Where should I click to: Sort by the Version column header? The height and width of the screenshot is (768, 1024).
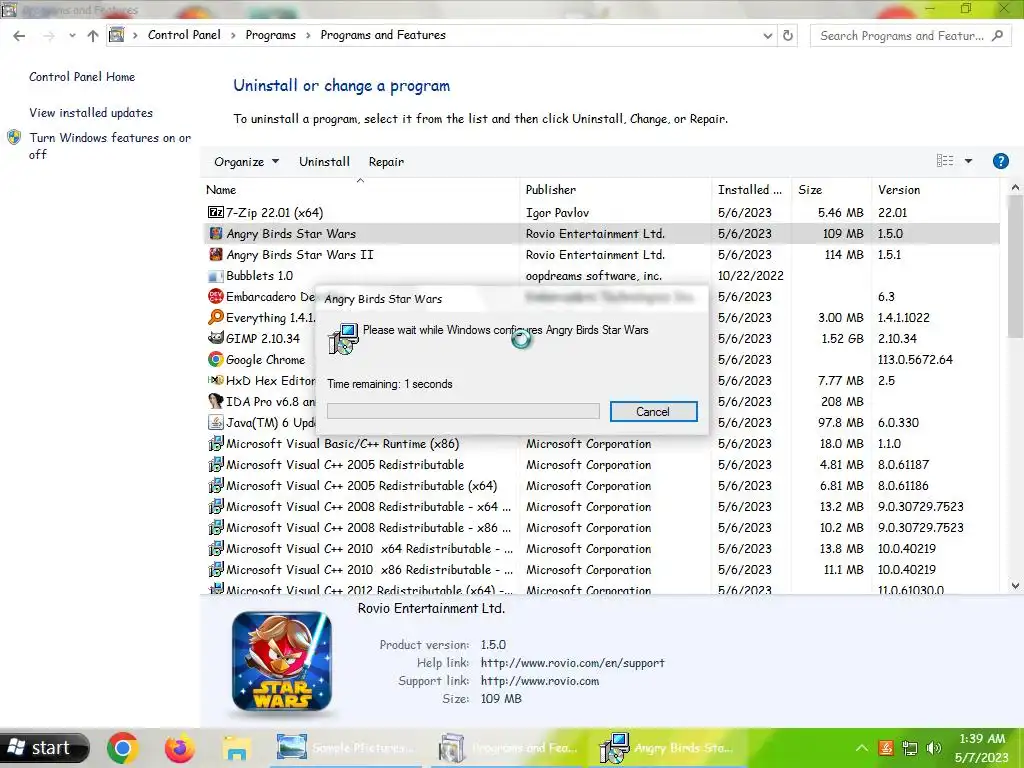click(935, 189)
